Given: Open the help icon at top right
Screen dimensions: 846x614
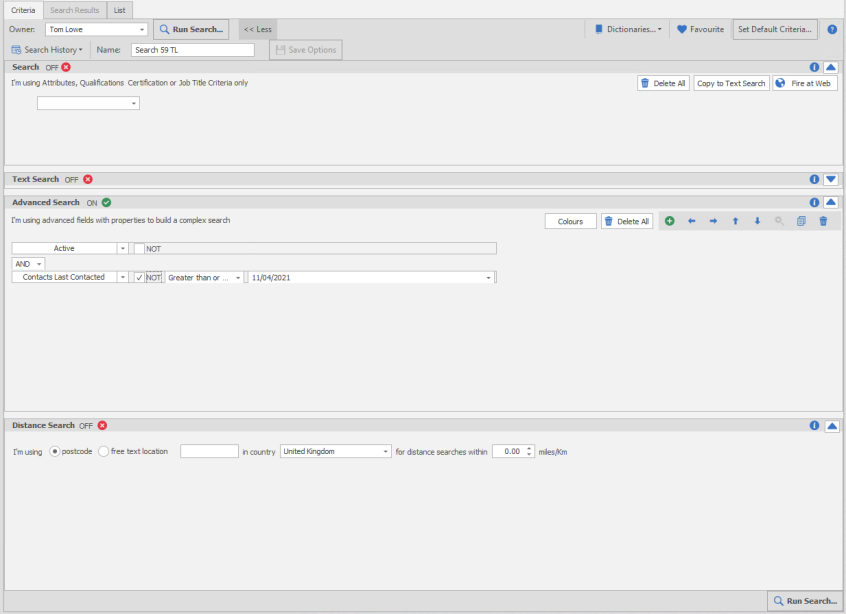Looking at the screenshot, I should point(832,30).
